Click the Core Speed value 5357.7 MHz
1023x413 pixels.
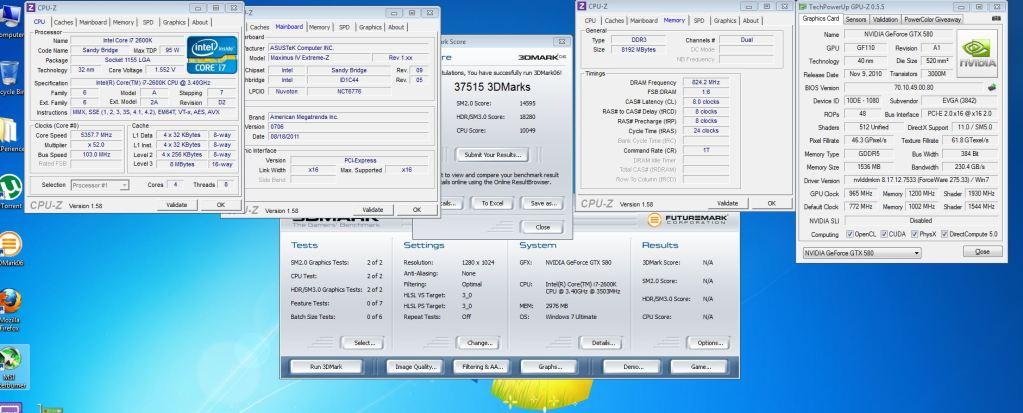click(97, 134)
